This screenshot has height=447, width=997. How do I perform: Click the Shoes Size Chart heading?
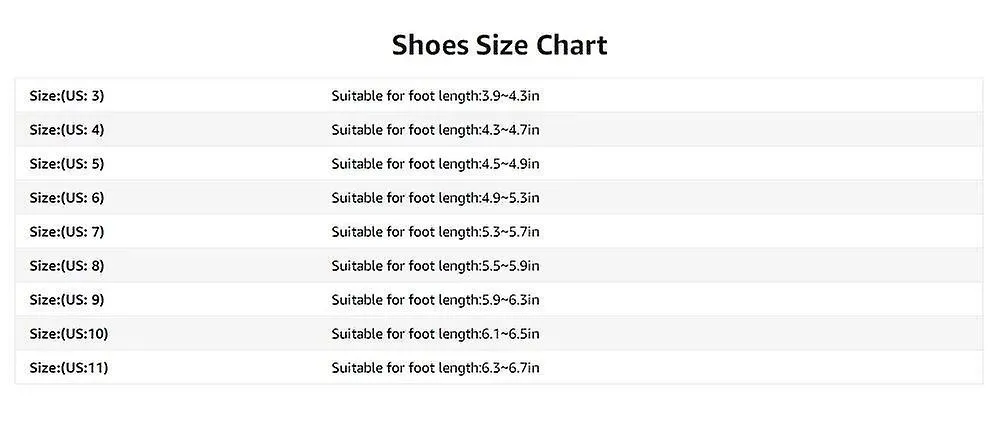pos(499,46)
